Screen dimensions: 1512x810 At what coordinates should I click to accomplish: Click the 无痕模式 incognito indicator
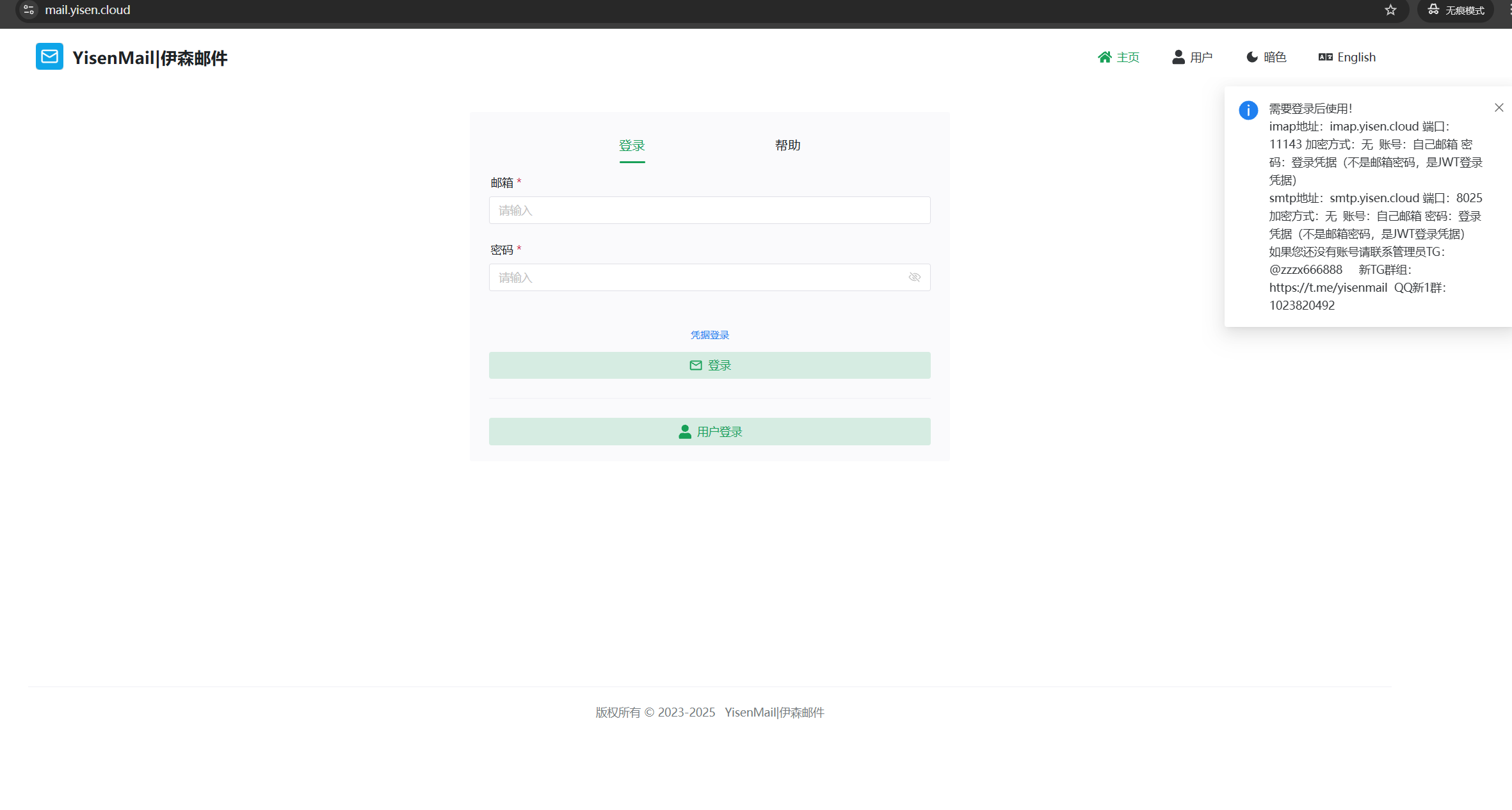1456,10
